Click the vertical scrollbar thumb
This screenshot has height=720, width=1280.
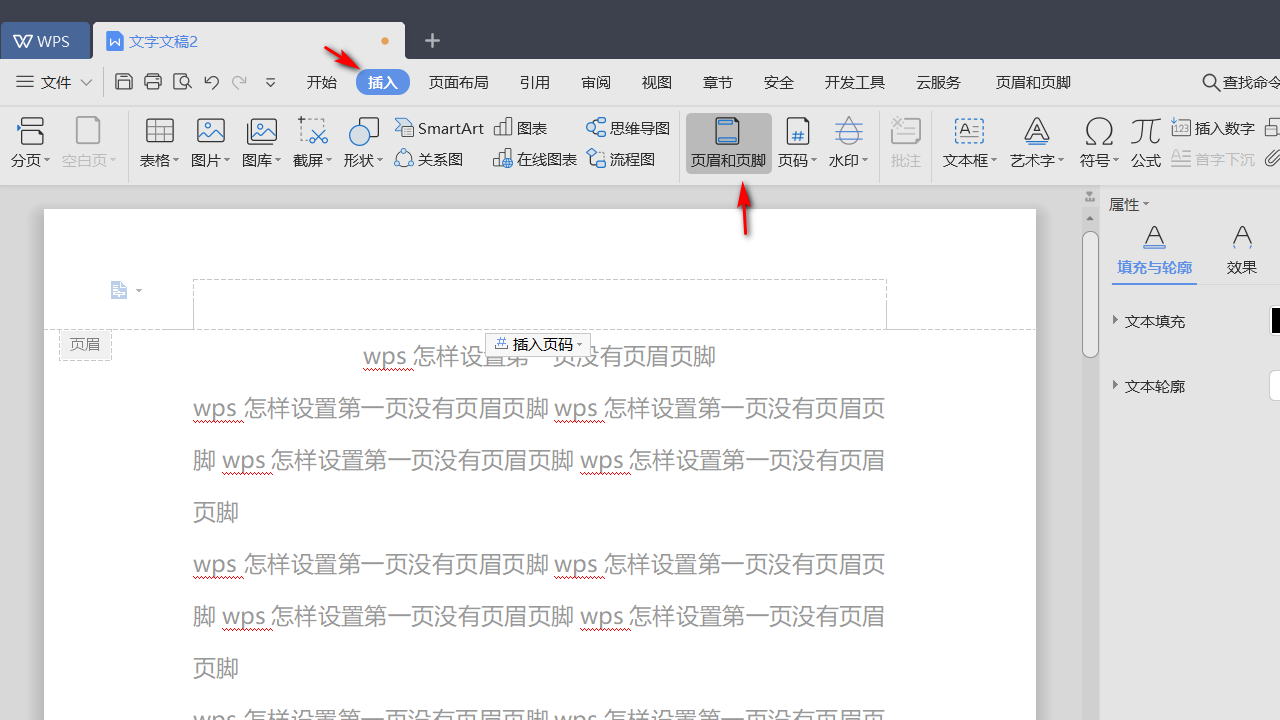[x=1090, y=294]
